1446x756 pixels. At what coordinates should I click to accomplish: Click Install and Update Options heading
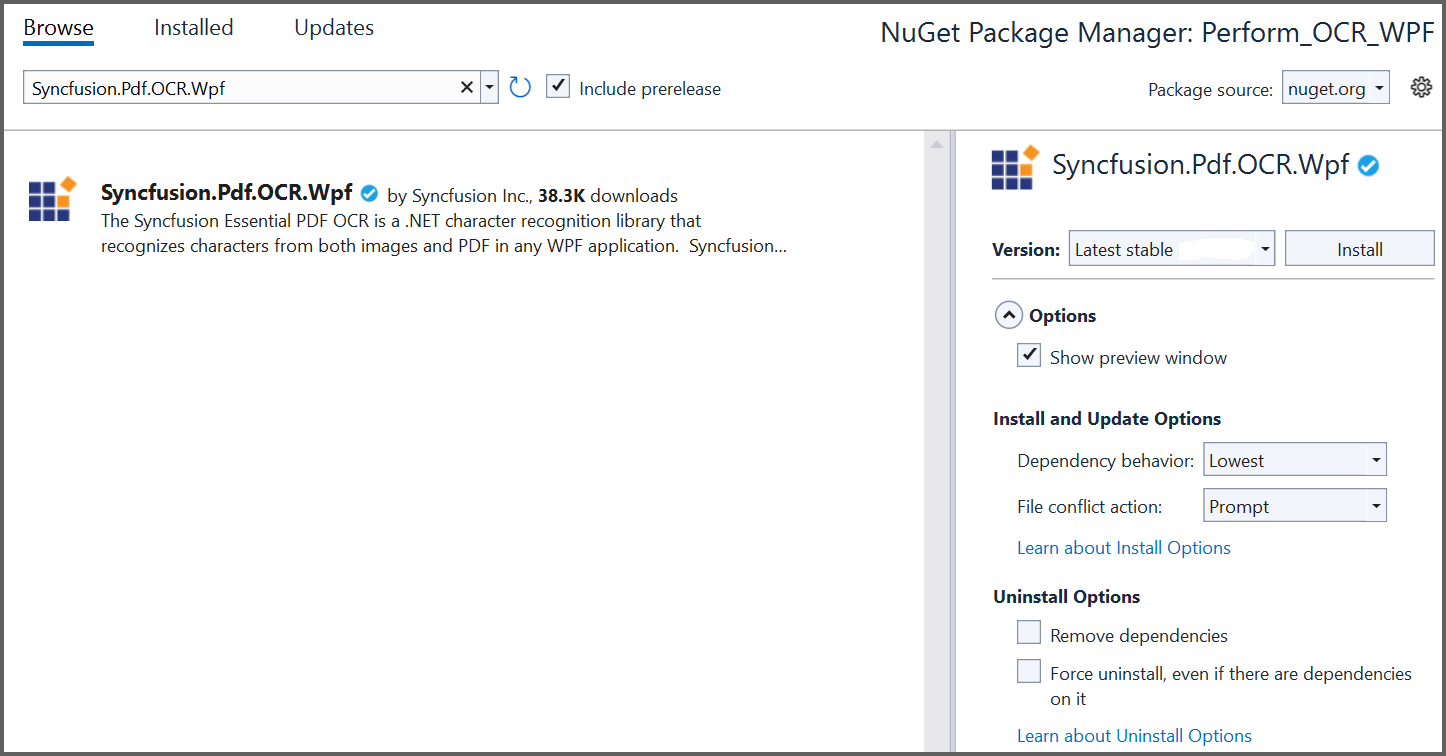[x=1107, y=419]
